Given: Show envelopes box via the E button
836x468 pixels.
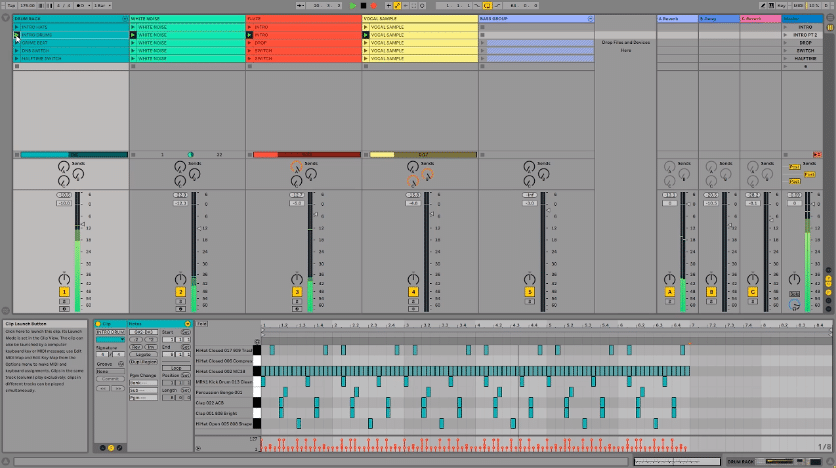Looking at the screenshot, I should pyautogui.click(x=119, y=448).
